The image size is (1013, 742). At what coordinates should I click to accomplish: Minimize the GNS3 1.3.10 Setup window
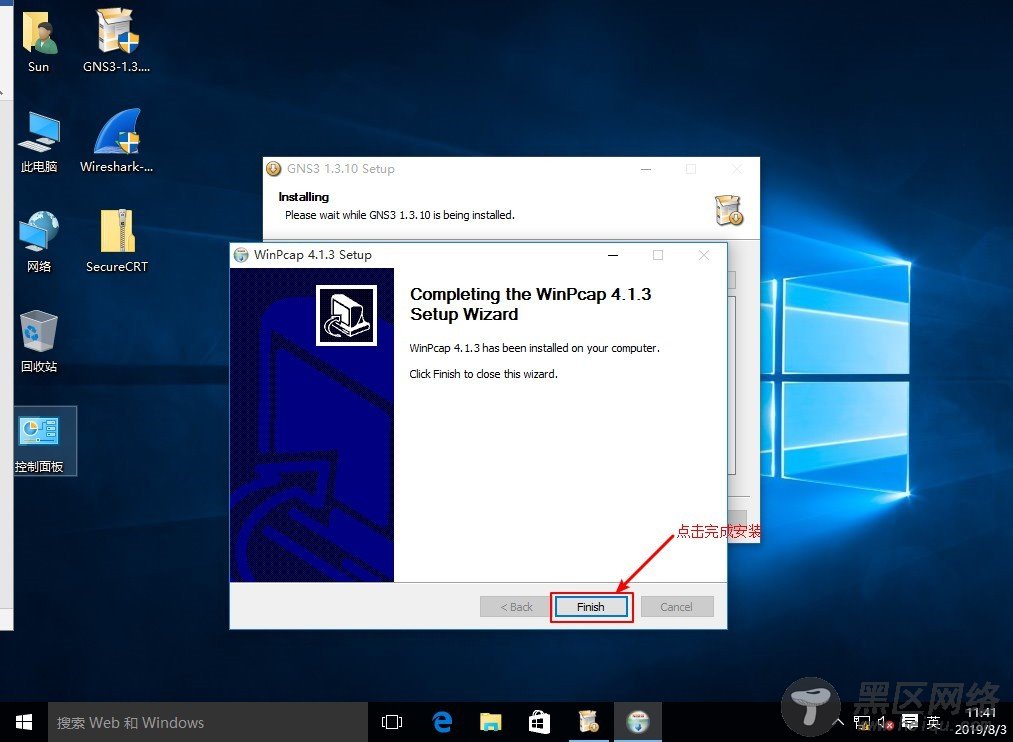(x=646, y=169)
